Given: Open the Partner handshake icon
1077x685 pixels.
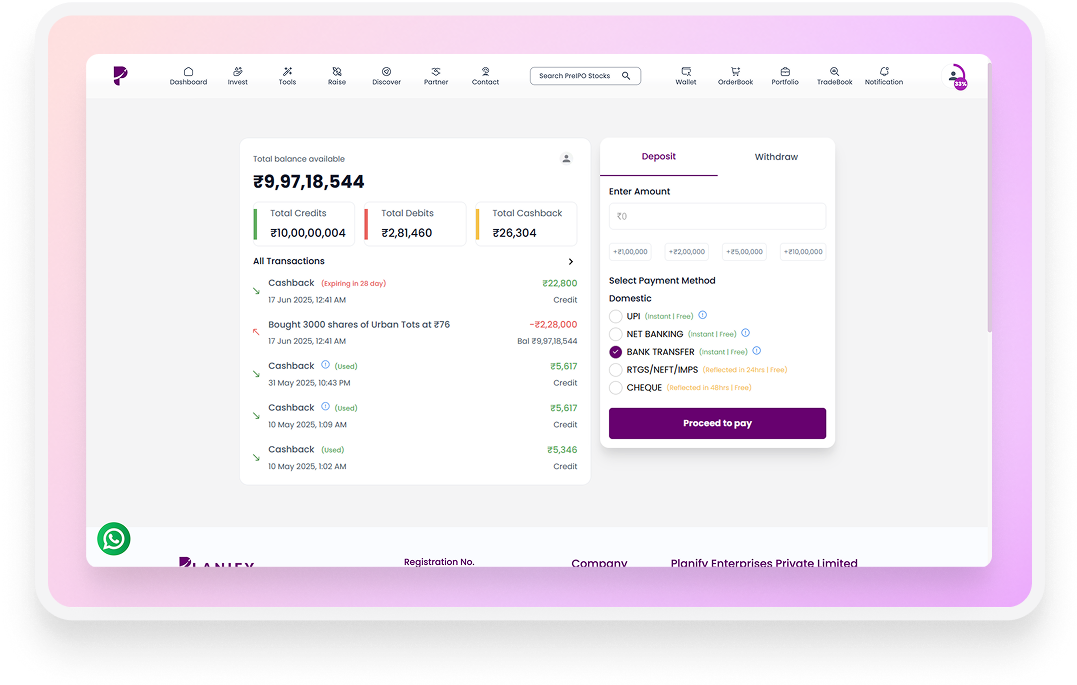Looking at the screenshot, I should pos(436,71).
